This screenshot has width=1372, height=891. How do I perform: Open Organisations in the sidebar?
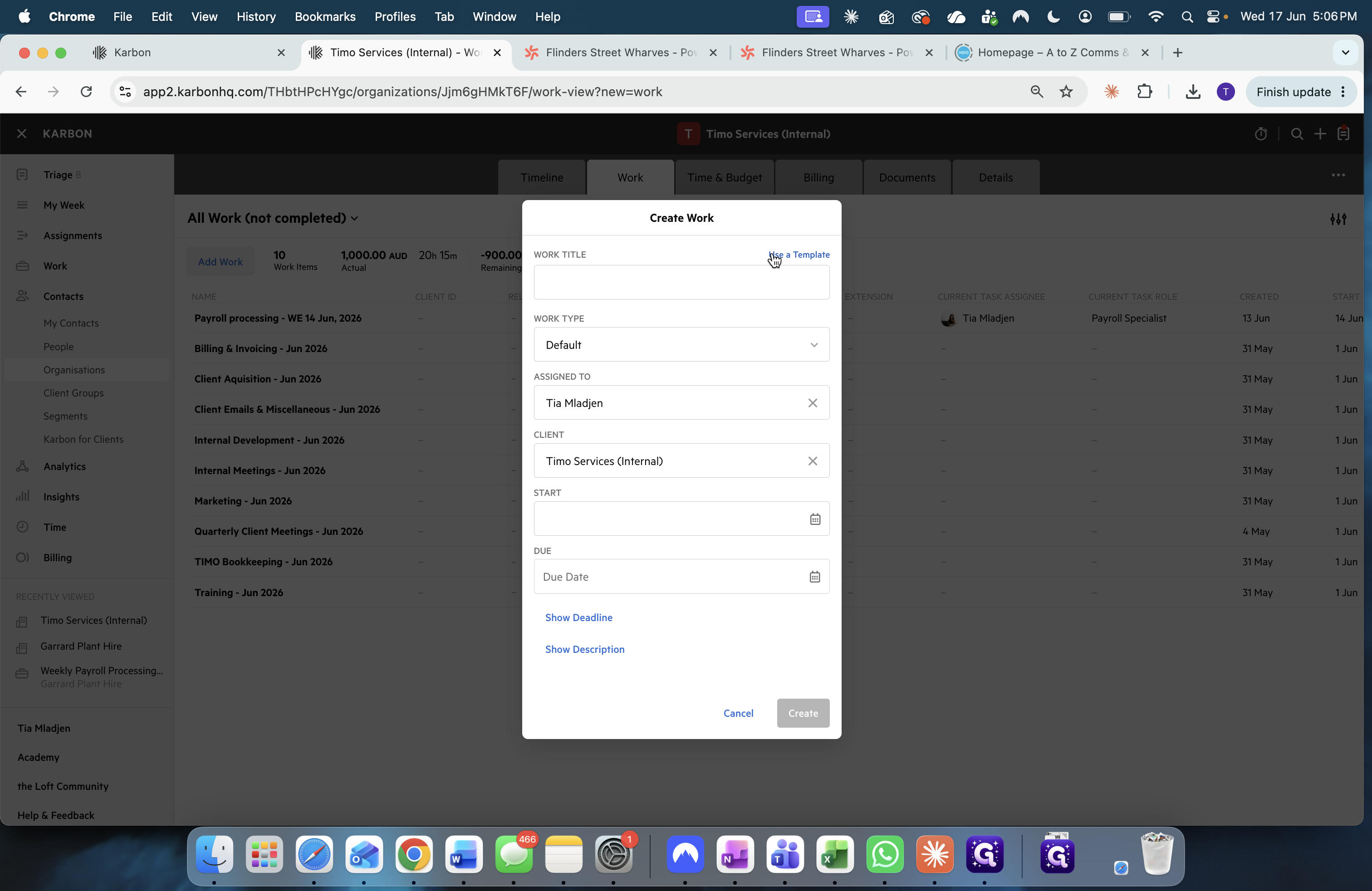tap(74, 370)
